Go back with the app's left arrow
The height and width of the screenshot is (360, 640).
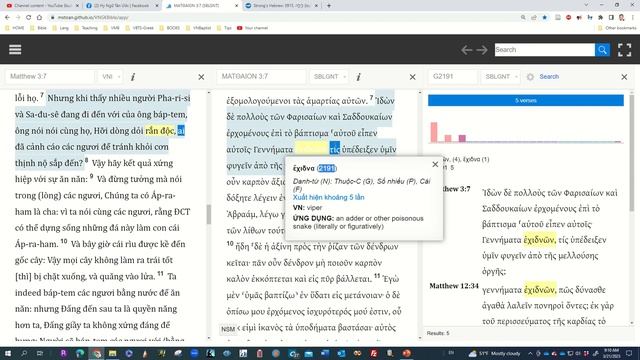pyautogui.click(x=467, y=50)
